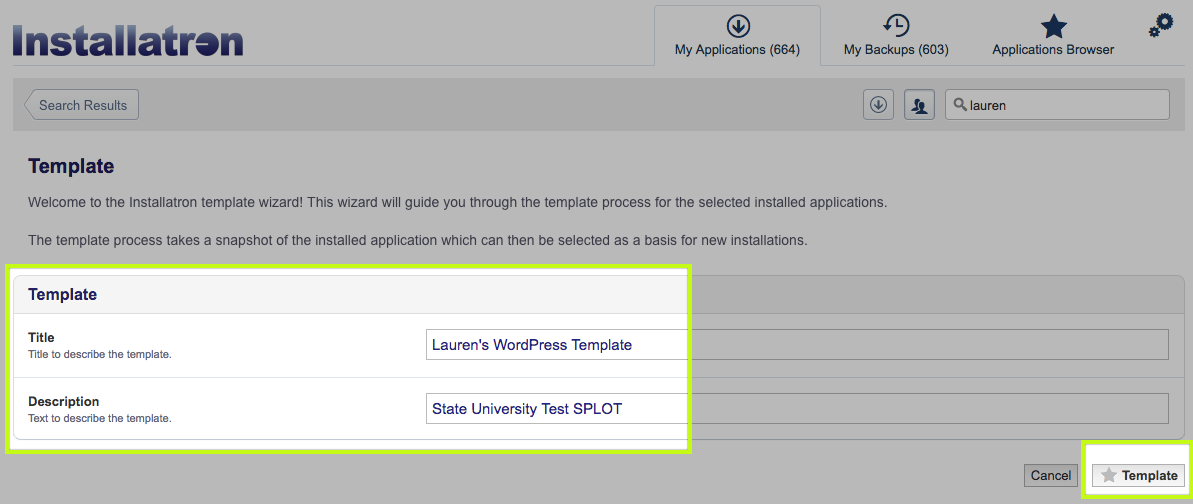Click the circled down-arrow button beside search

[879, 105]
